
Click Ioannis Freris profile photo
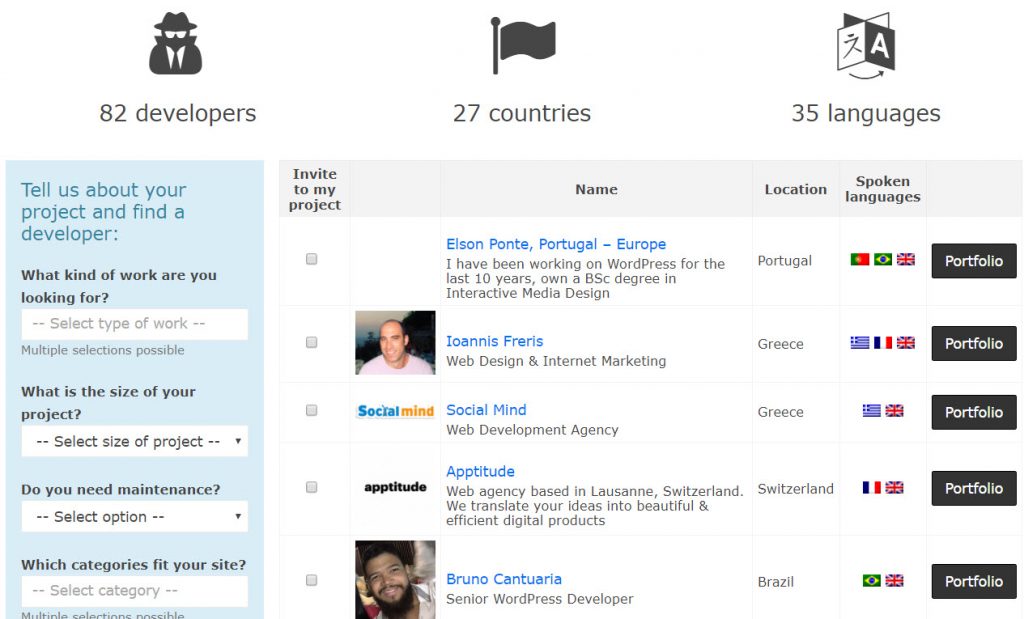coord(395,343)
